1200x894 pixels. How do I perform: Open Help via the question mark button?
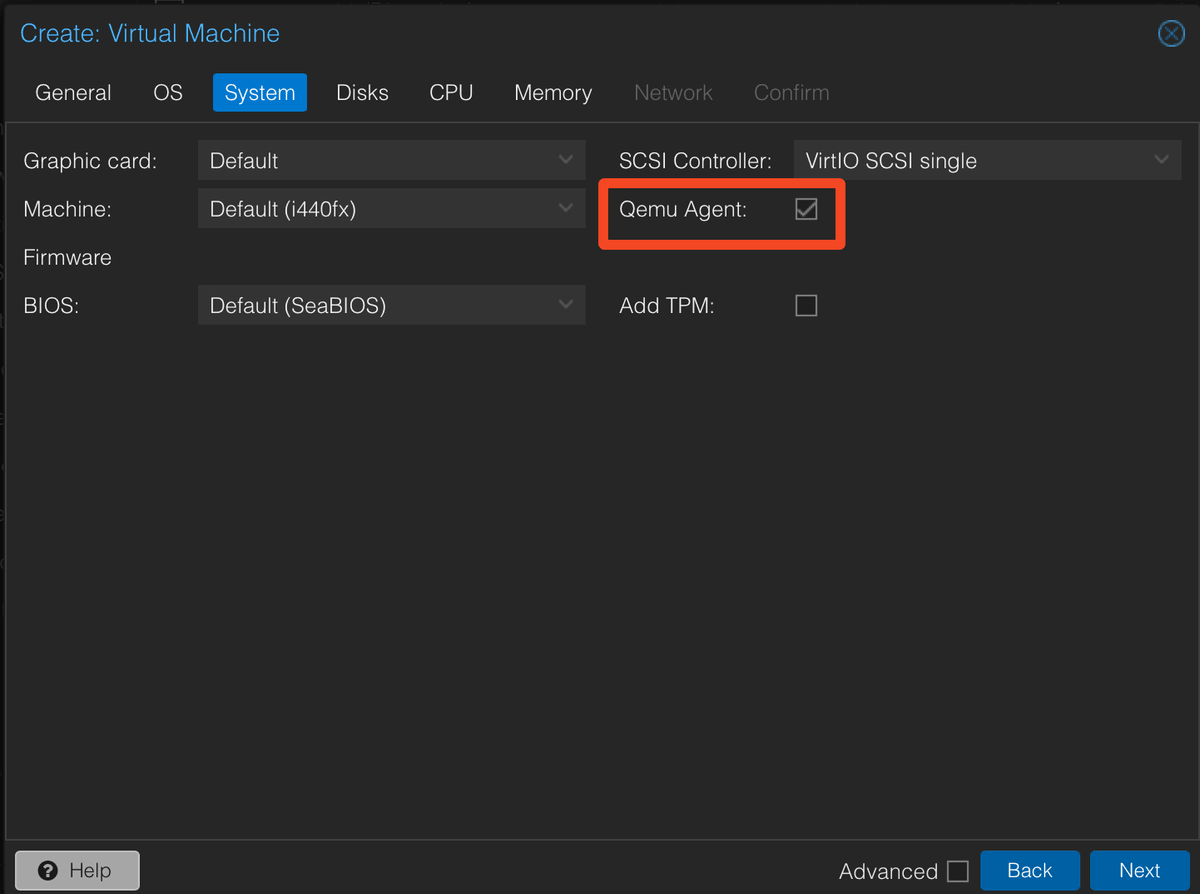(x=77, y=870)
